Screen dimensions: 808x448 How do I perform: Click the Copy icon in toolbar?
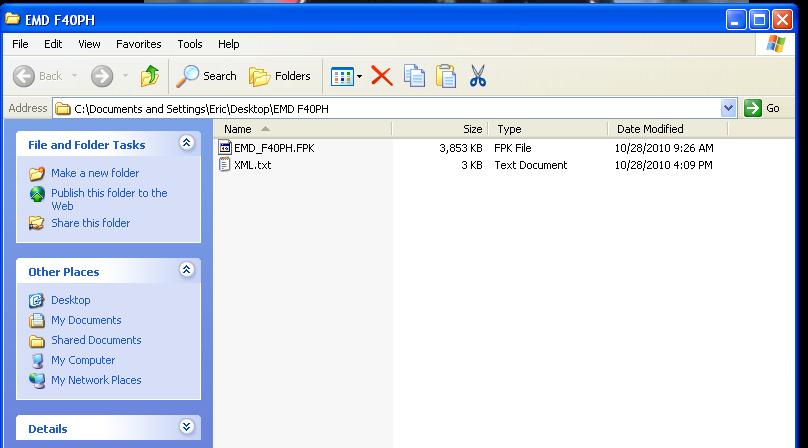click(414, 76)
